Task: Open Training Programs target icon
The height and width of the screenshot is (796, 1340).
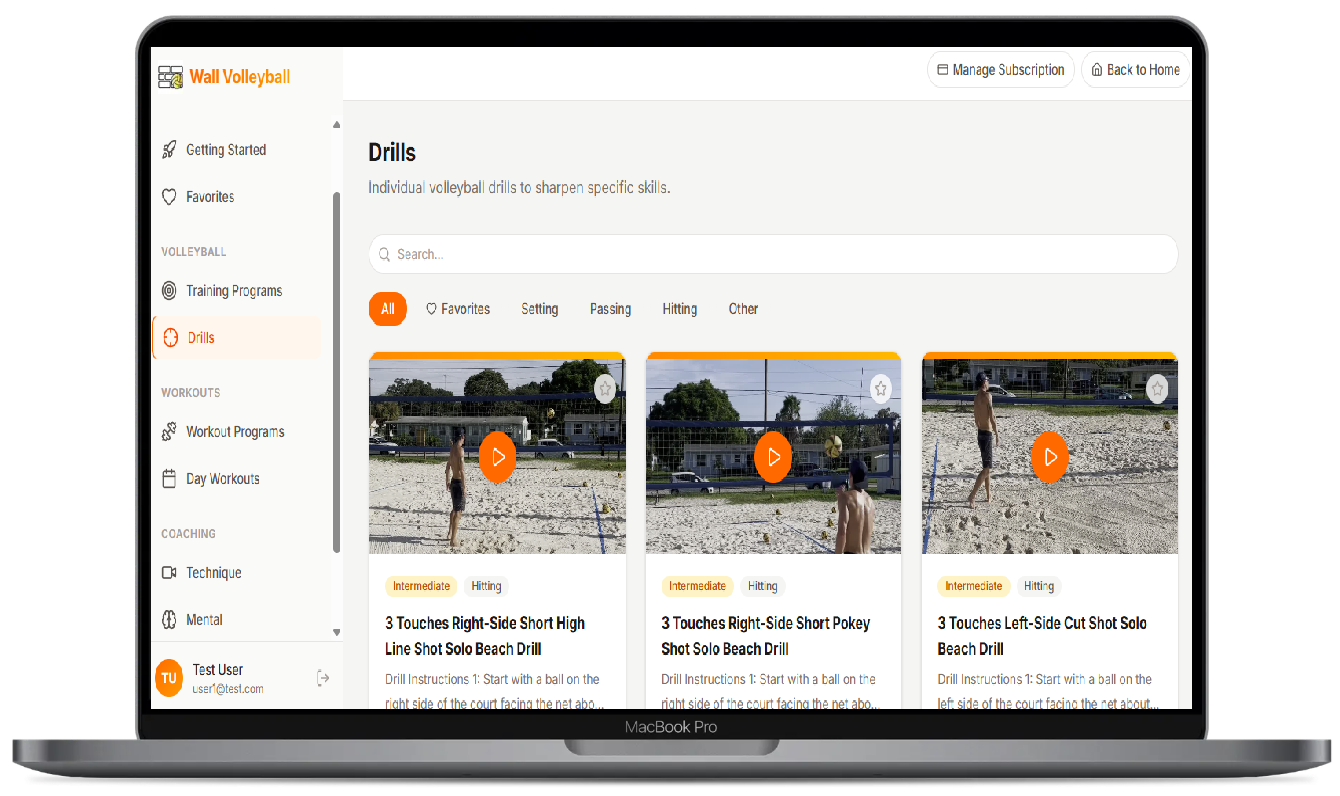Action: point(169,291)
